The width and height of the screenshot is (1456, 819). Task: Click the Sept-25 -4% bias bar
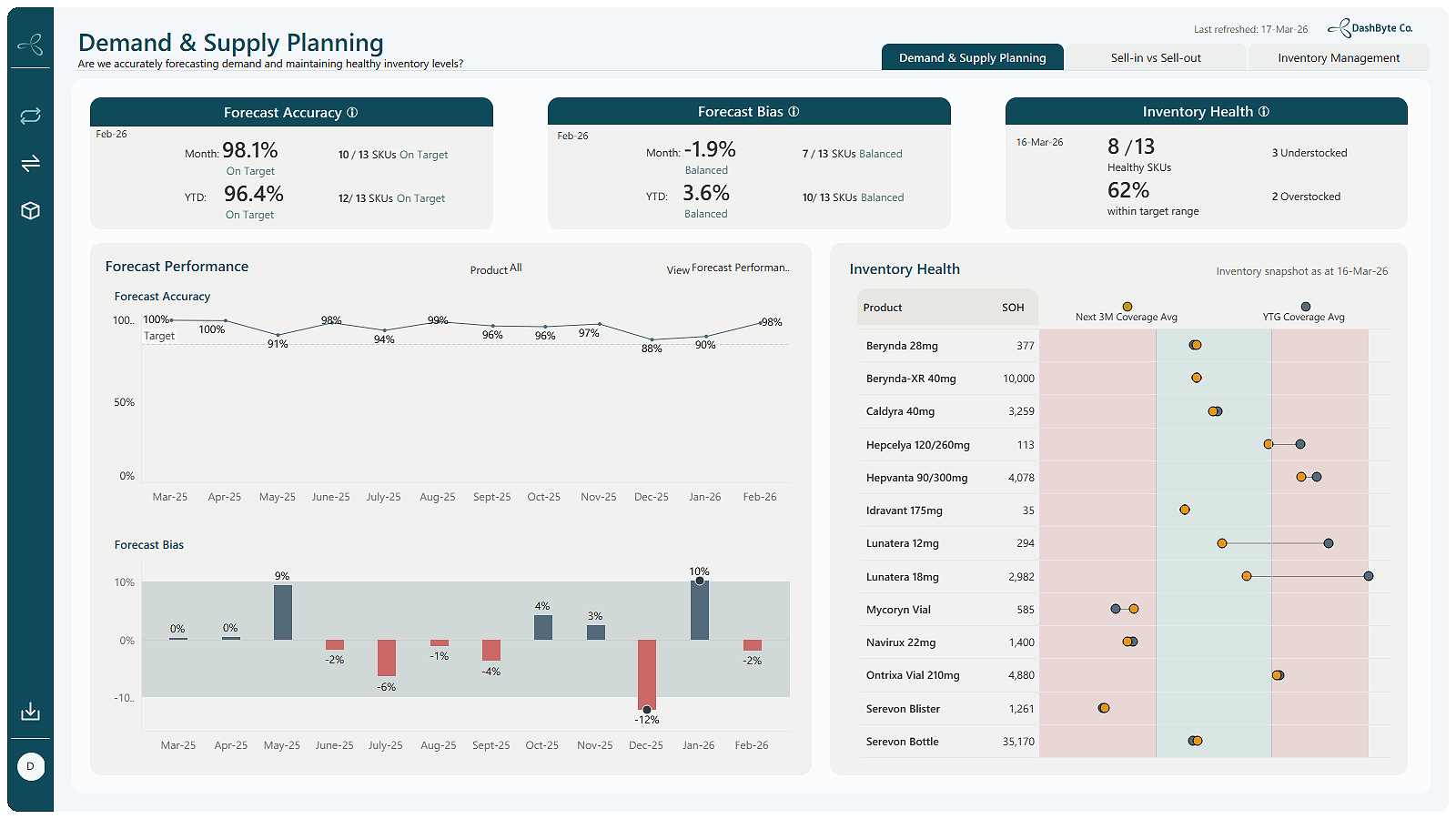(491, 651)
